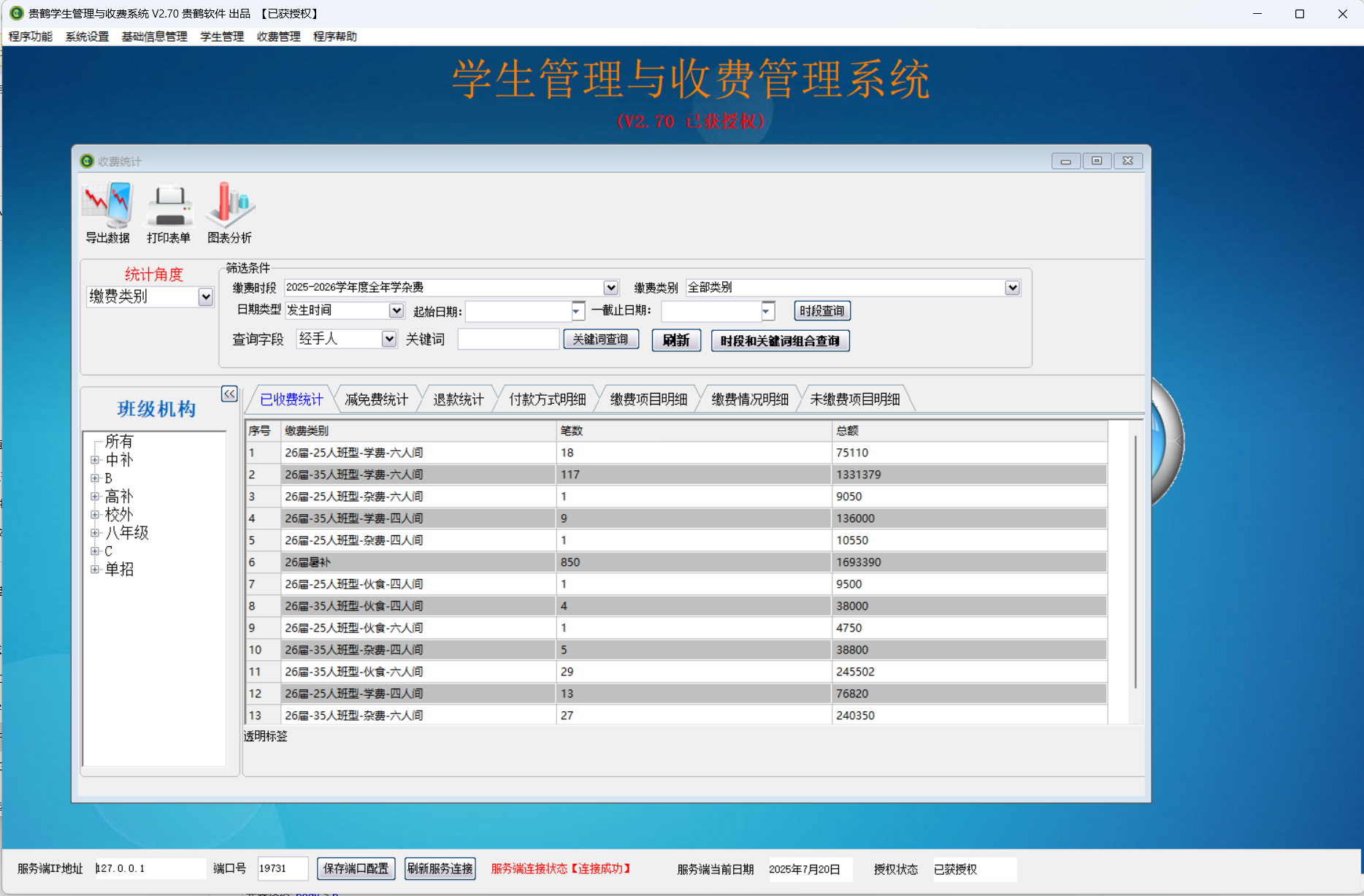The image size is (1364, 896).
Task: Open the 日期类型 dropdown showing 发生时间
Action: click(x=396, y=310)
